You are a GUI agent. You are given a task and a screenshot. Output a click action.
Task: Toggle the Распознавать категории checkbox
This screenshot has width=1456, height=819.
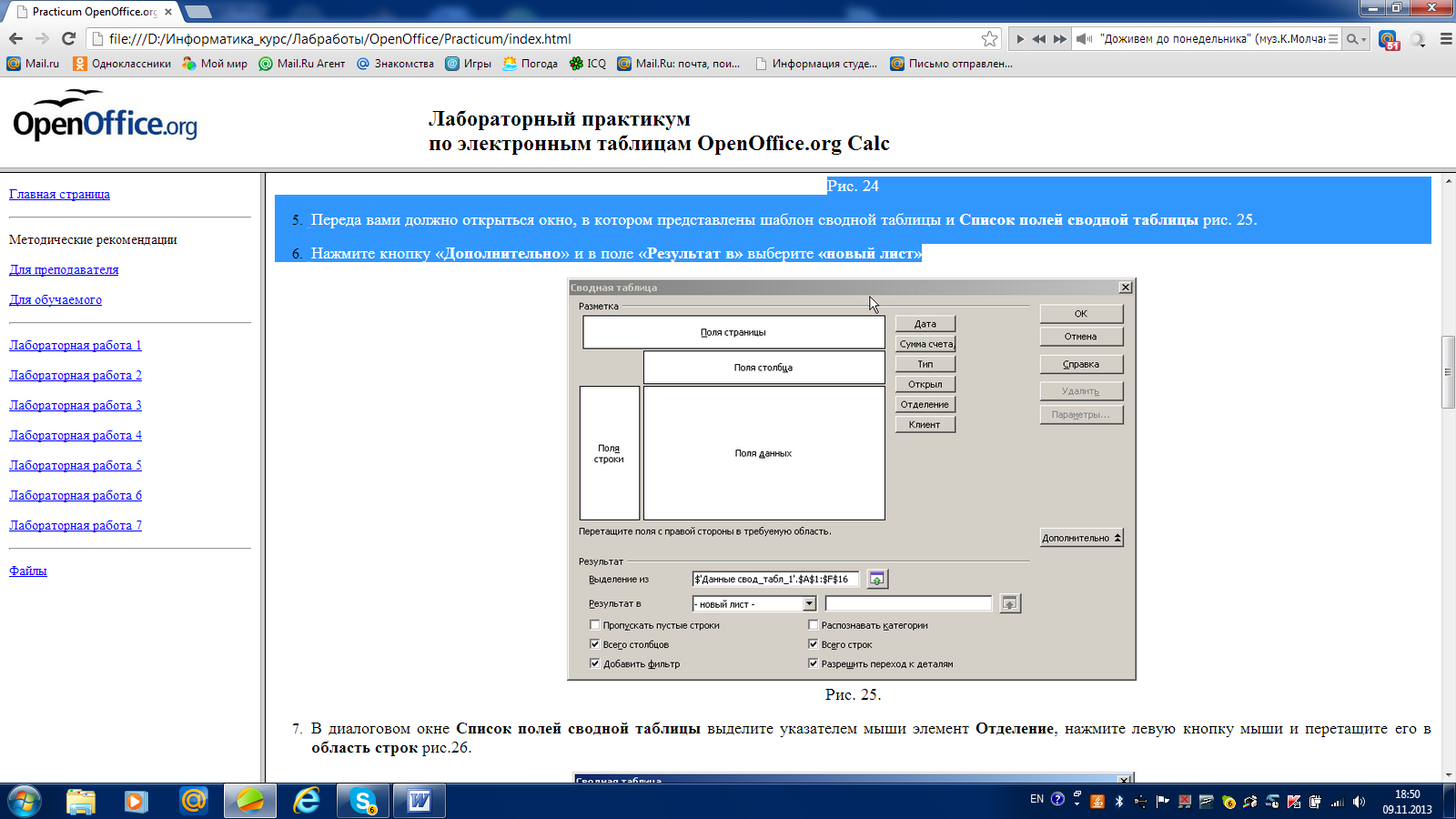click(814, 625)
